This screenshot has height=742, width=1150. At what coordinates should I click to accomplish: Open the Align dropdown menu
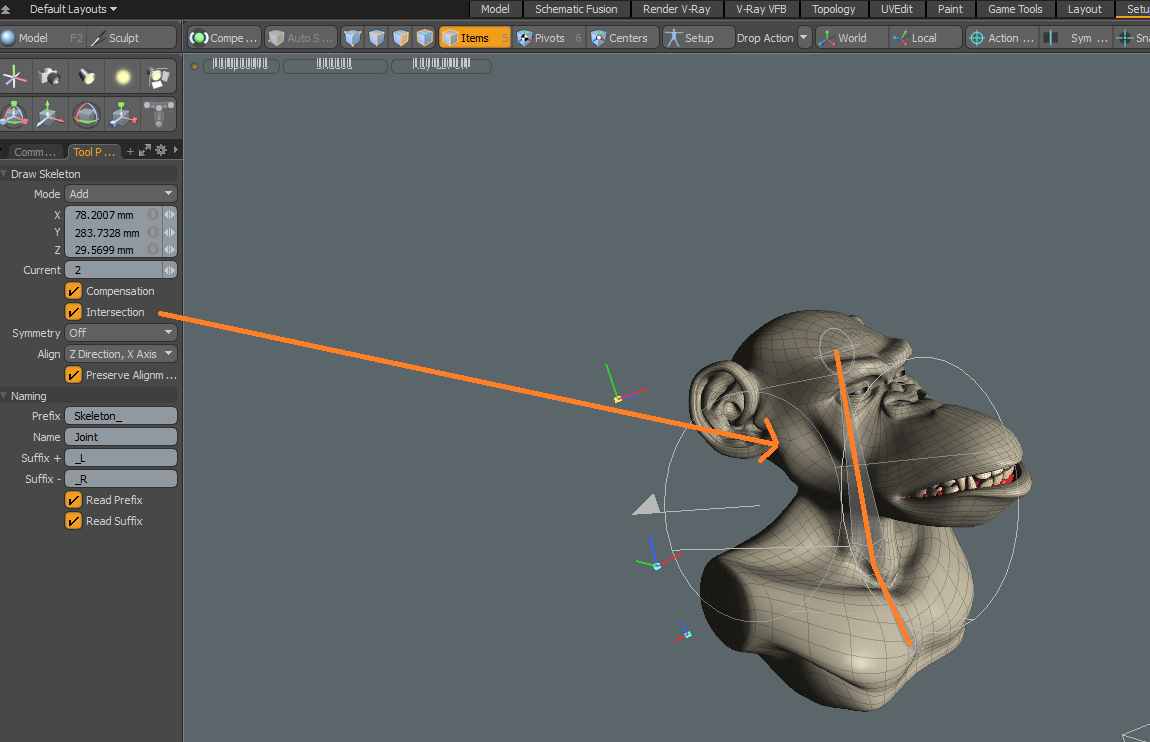coord(120,354)
